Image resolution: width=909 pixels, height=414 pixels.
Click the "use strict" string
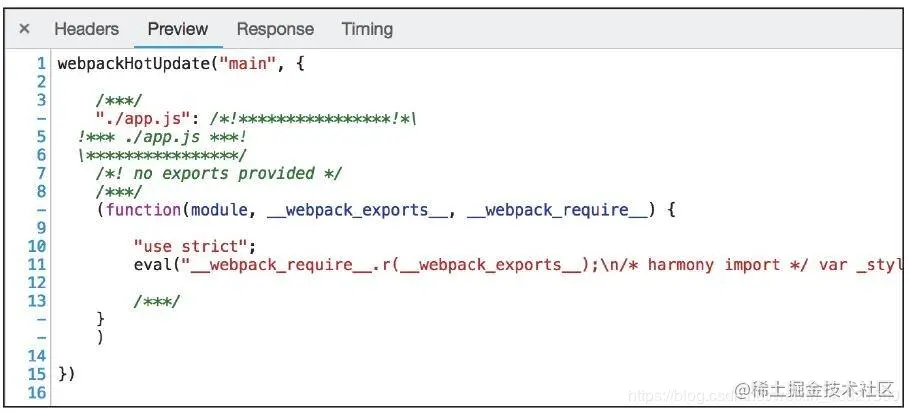(190, 246)
